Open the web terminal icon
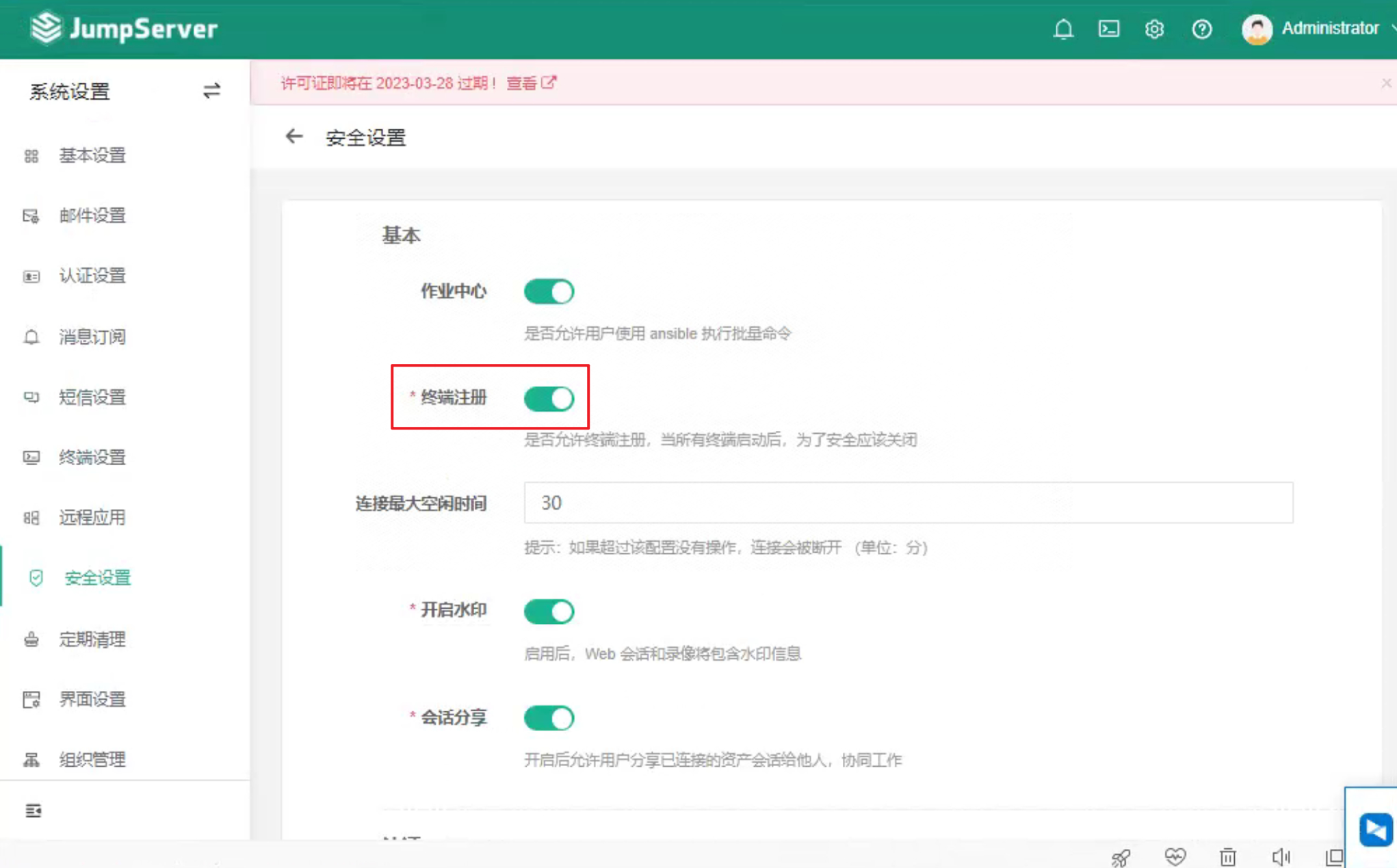Screen dimensions: 1397x868 point(1108,29)
